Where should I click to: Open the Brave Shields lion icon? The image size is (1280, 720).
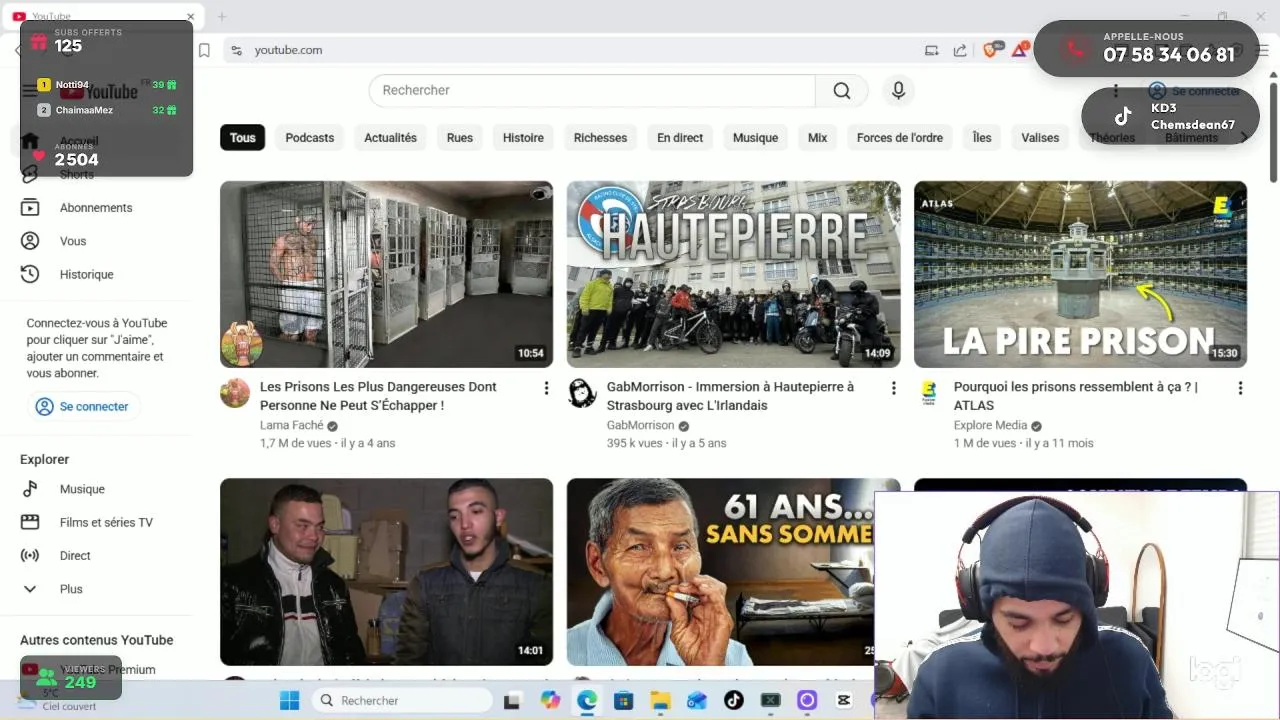(x=991, y=49)
